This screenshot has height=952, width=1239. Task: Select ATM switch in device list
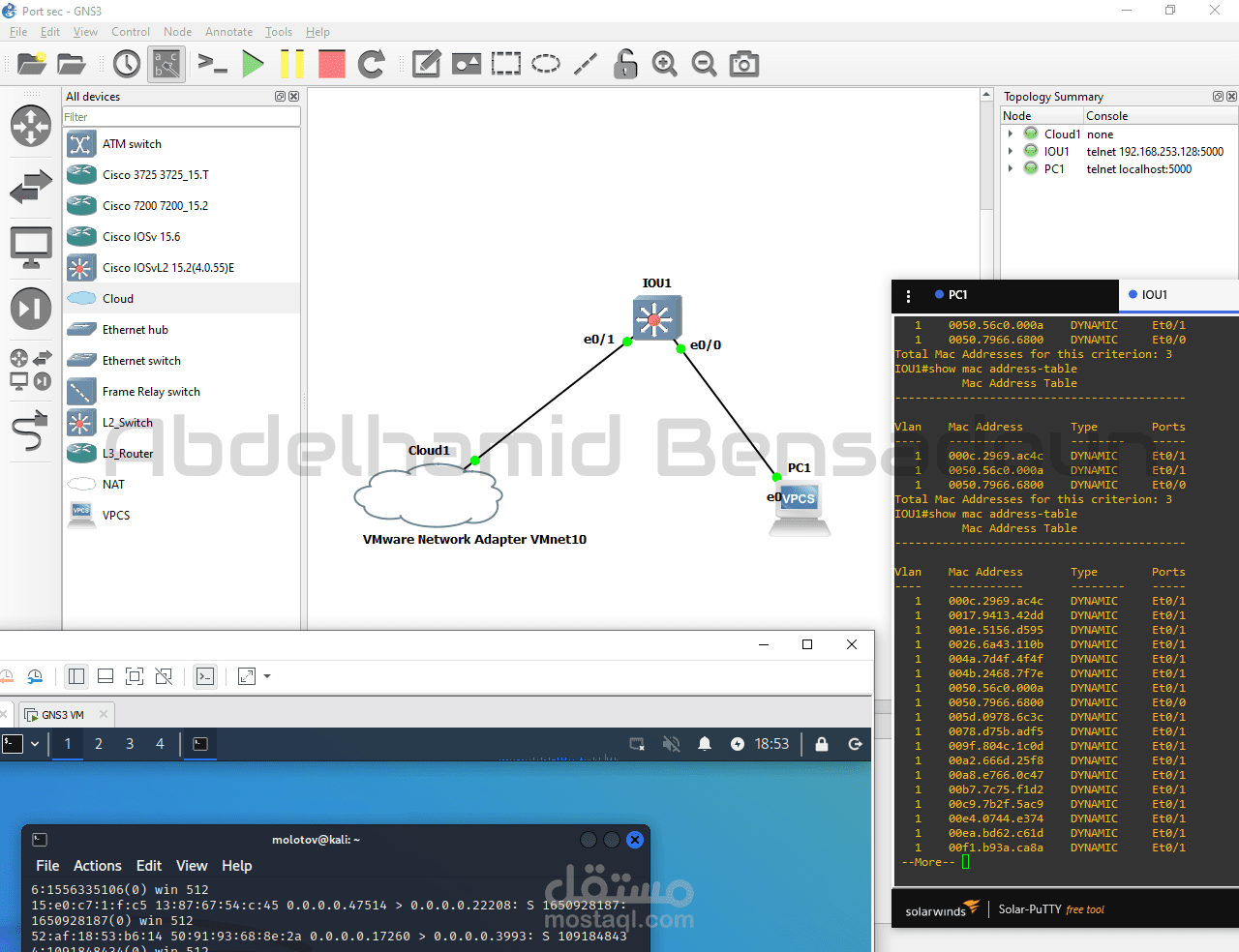(x=182, y=144)
